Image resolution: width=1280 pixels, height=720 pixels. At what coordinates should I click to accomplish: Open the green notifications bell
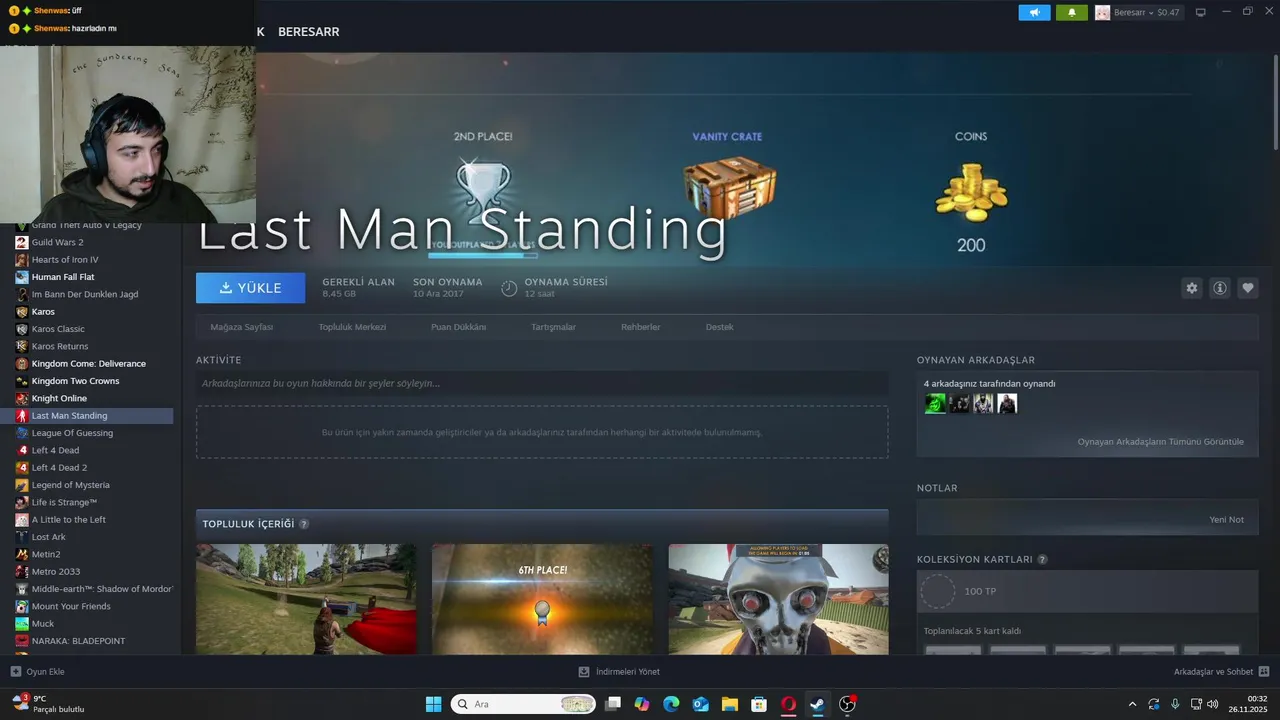(x=1071, y=12)
